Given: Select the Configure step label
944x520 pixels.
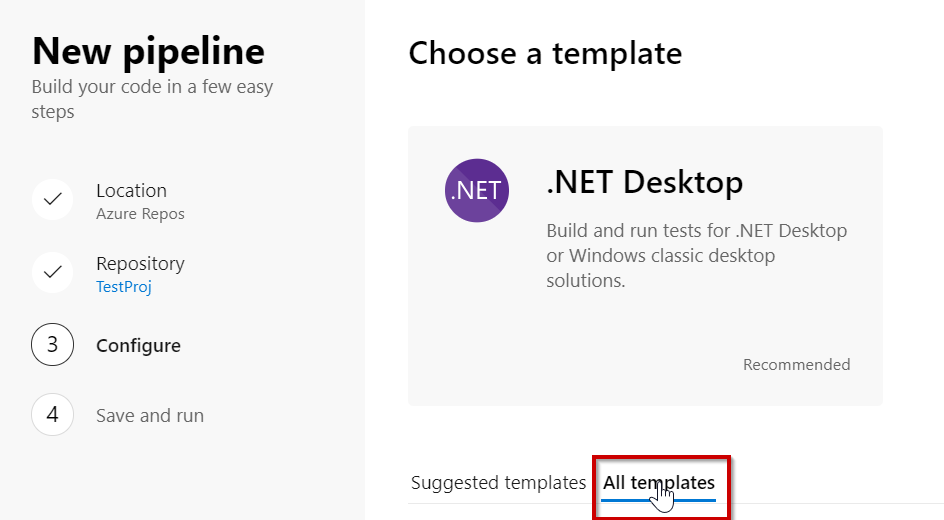Looking at the screenshot, I should pos(138,346).
